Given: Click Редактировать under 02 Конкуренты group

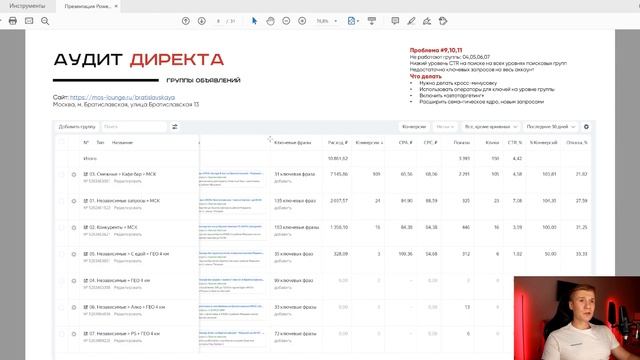Looking at the screenshot, I should coord(128,234).
